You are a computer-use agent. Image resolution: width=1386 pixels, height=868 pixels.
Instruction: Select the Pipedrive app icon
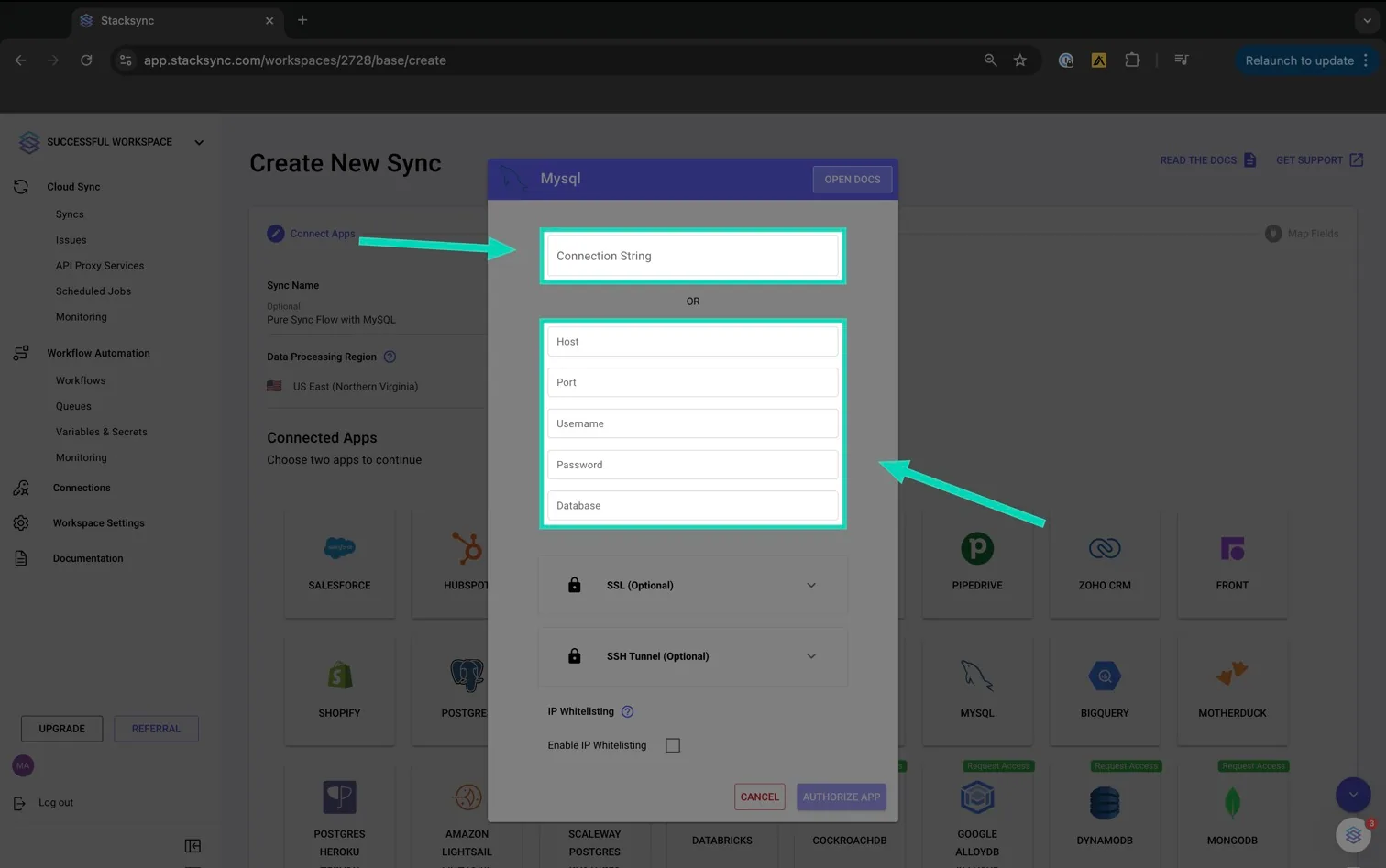tap(977, 549)
